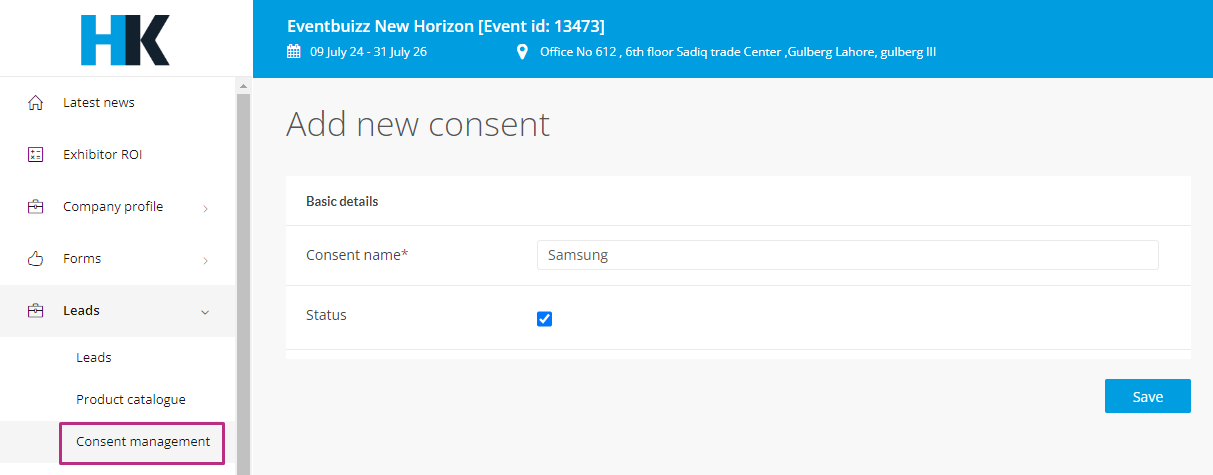
Task: Collapse the Leads section chevron
Action: (x=205, y=312)
